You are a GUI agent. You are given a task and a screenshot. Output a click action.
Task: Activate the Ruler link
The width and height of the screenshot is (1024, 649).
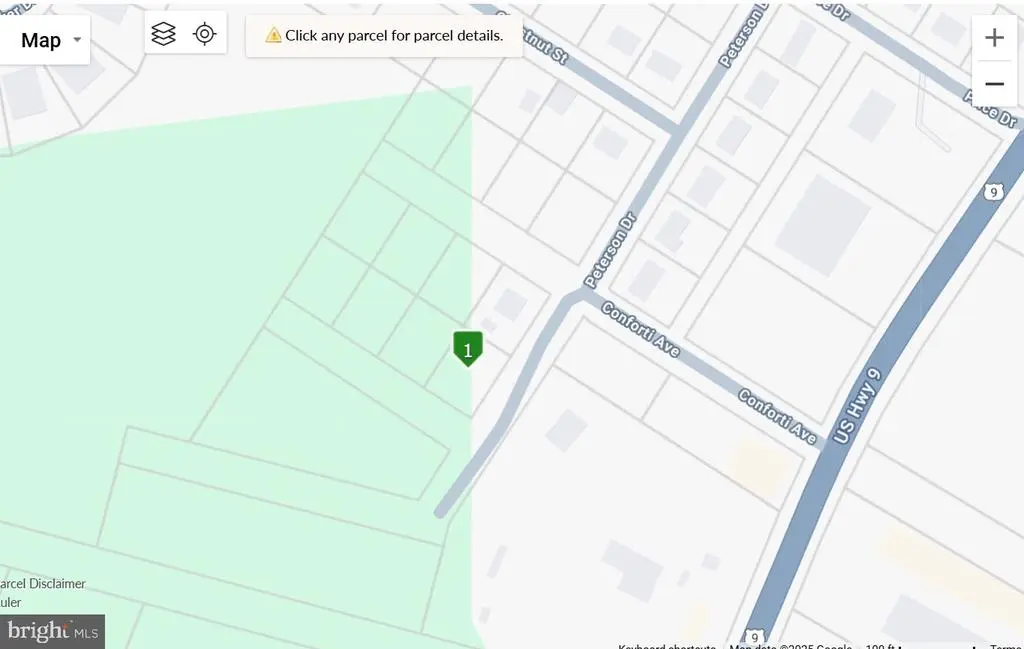pos(10,602)
